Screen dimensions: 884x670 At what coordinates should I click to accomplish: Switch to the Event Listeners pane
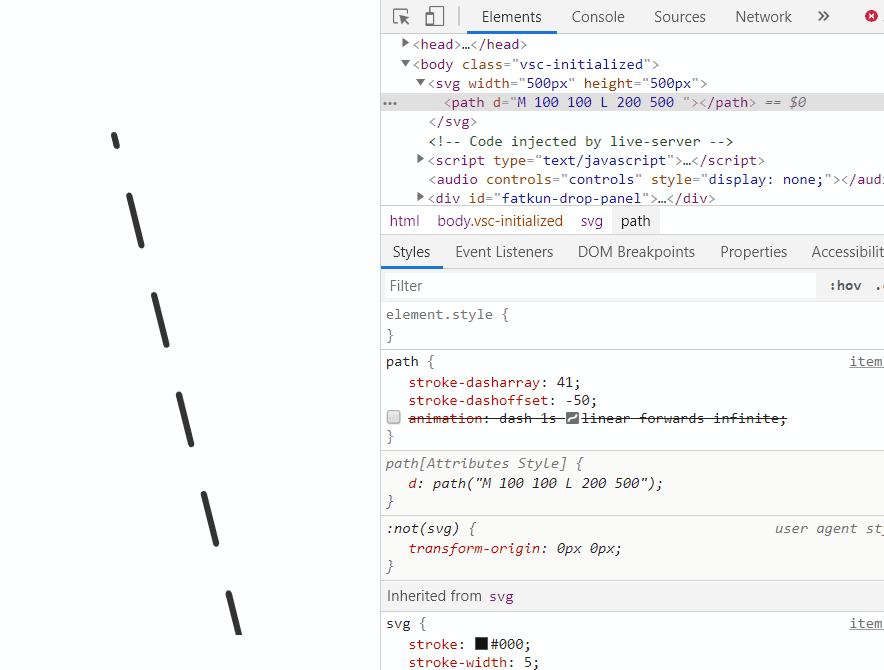click(504, 252)
